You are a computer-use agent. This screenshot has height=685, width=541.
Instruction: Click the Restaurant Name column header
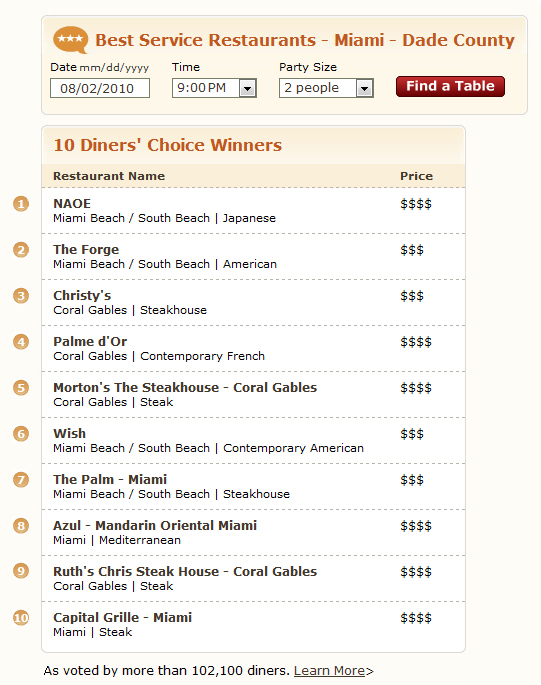pos(109,176)
